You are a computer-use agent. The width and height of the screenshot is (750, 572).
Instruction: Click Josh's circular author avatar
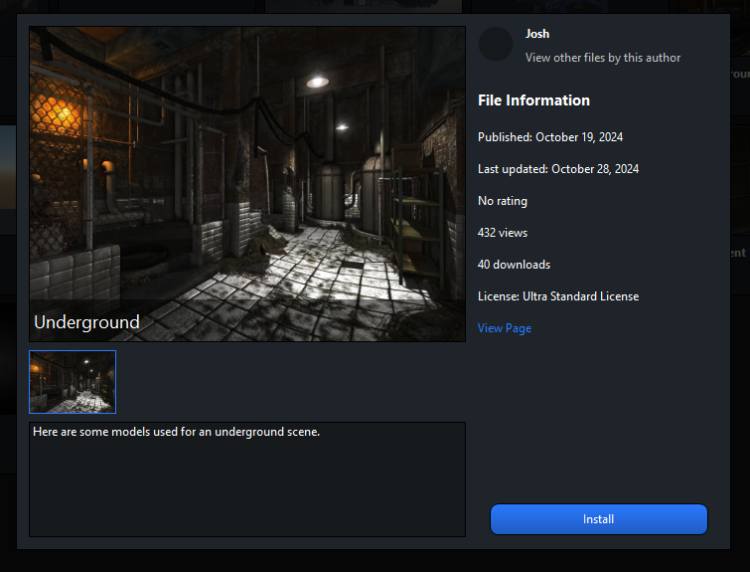click(x=496, y=44)
